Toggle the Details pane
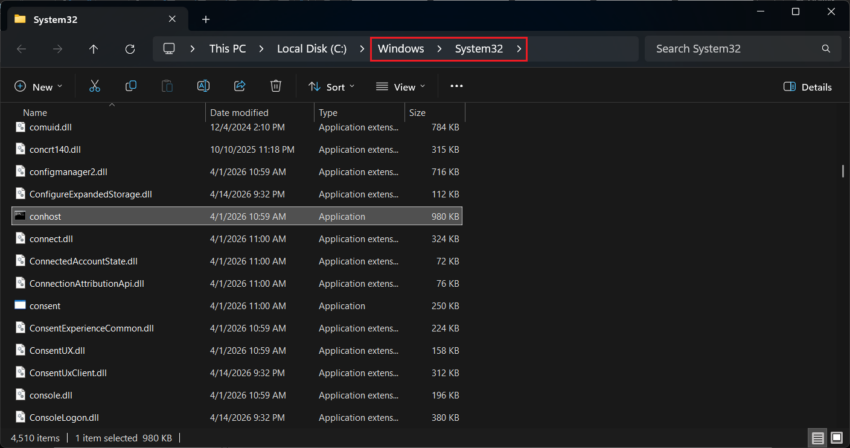The image size is (850, 448). (x=807, y=87)
